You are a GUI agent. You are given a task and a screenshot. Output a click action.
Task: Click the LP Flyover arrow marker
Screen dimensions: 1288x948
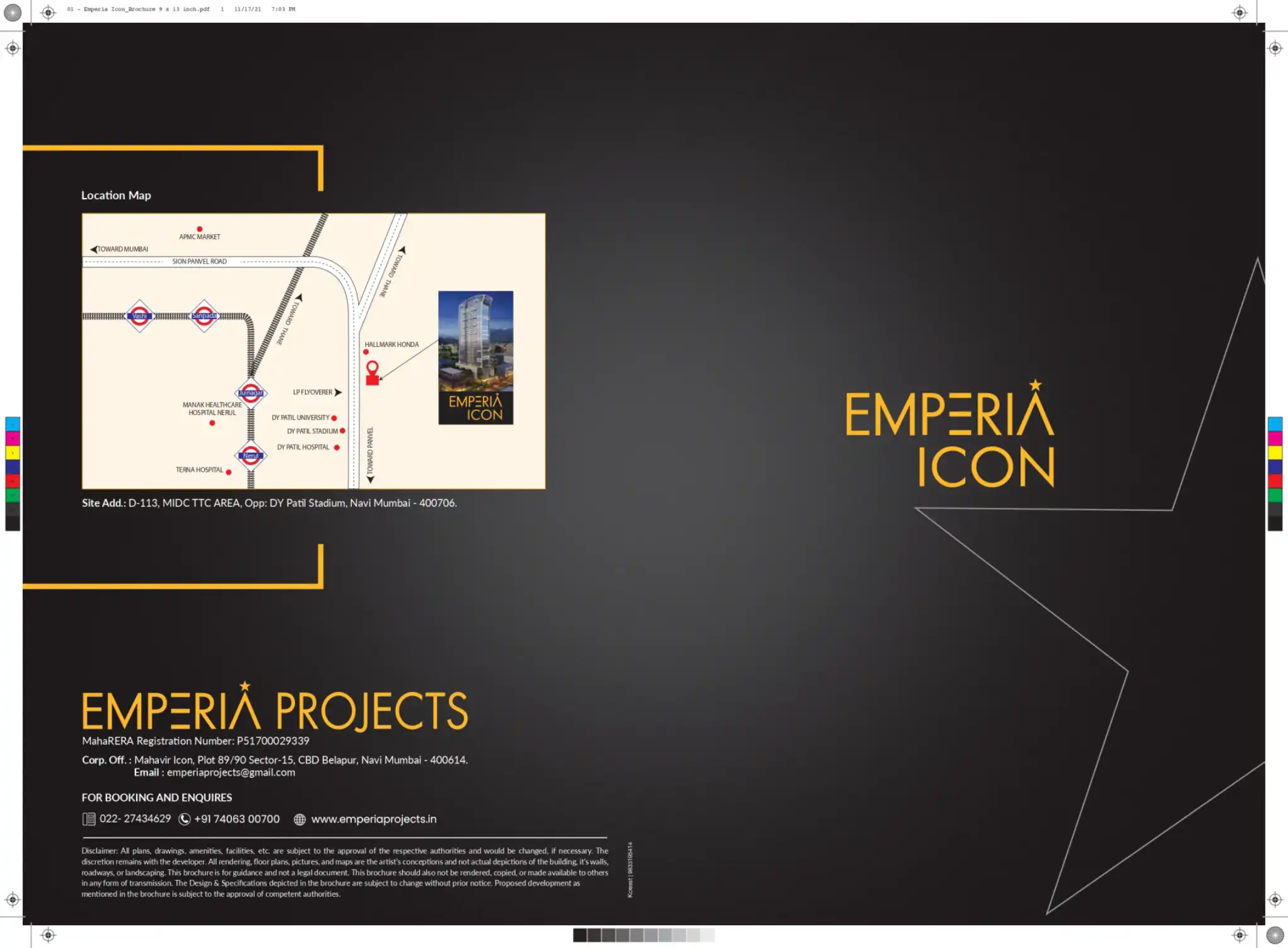[338, 392]
